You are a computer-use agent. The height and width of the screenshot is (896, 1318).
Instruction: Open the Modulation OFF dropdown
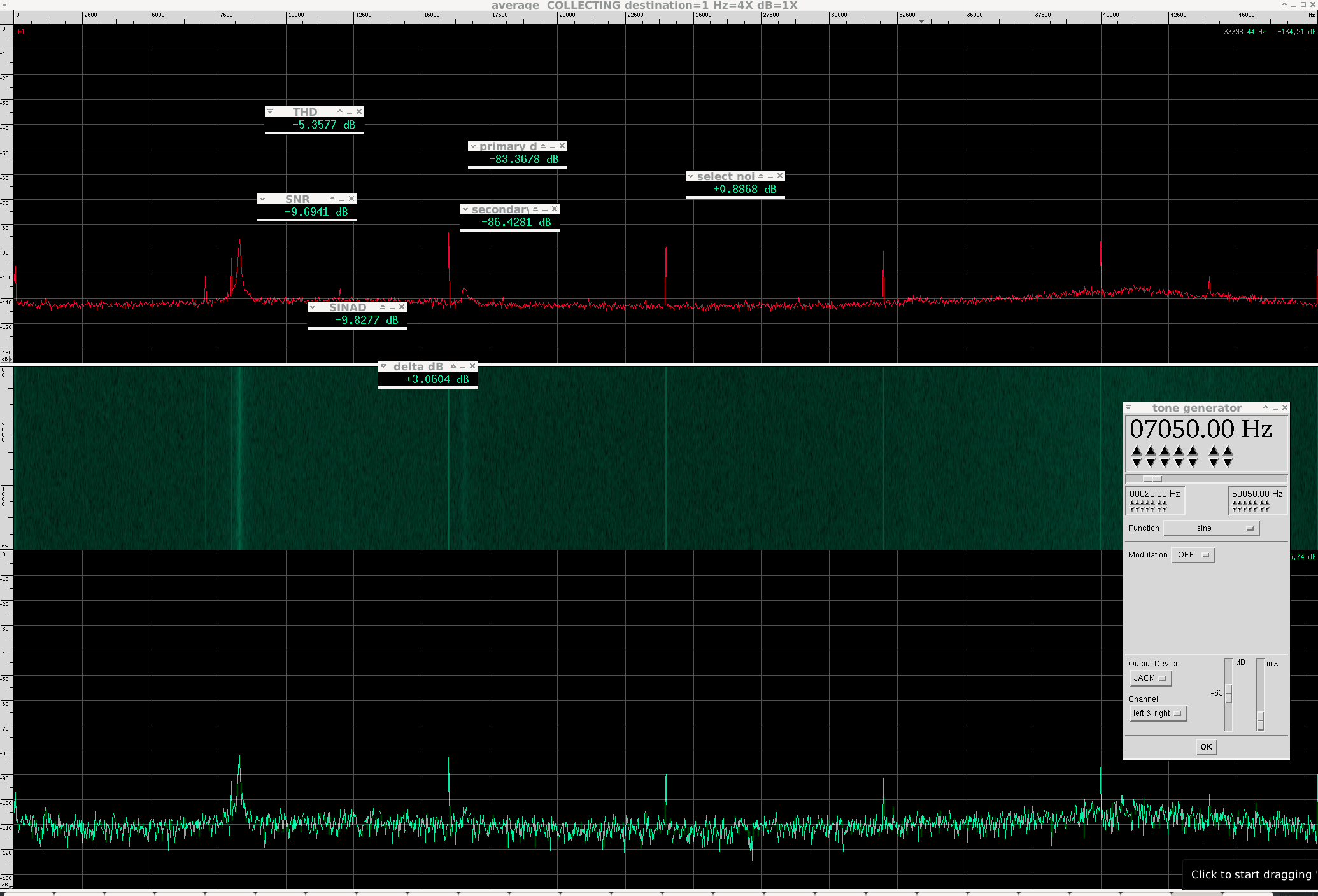coord(1193,555)
